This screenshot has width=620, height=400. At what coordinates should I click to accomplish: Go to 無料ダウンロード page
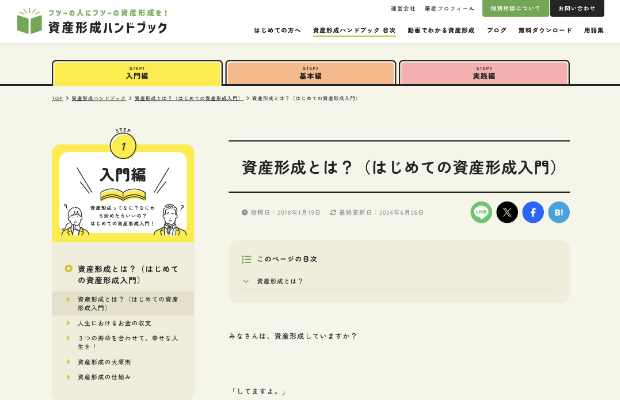(x=545, y=31)
